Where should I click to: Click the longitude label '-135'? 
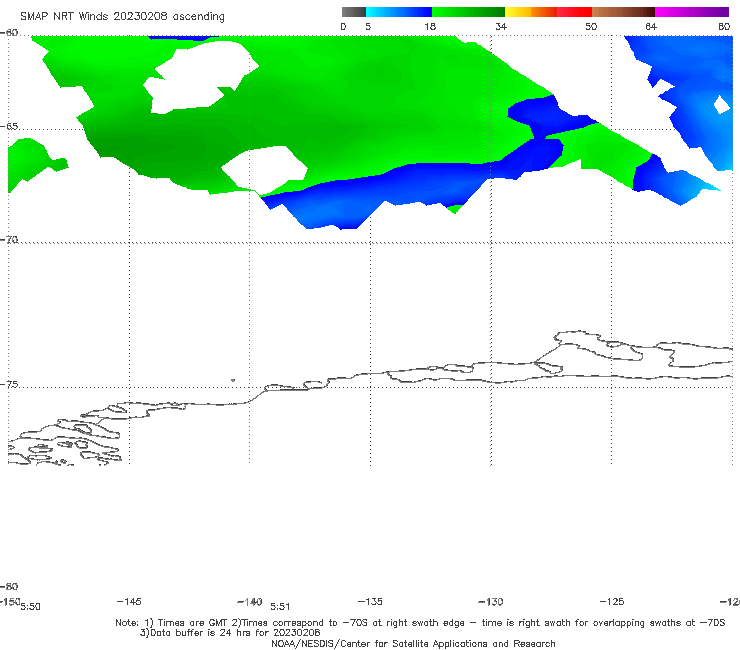[x=370, y=601]
